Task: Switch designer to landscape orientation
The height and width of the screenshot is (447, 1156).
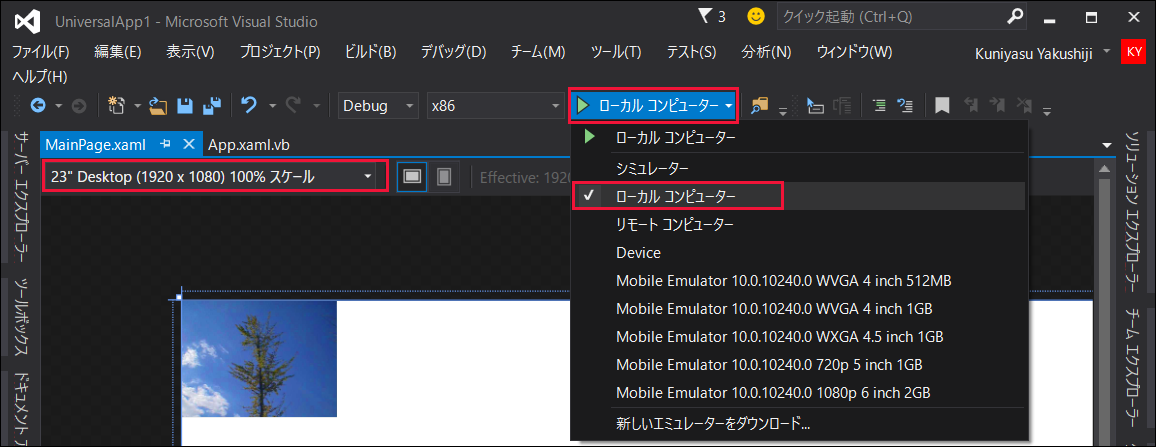Action: [x=412, y=177]
